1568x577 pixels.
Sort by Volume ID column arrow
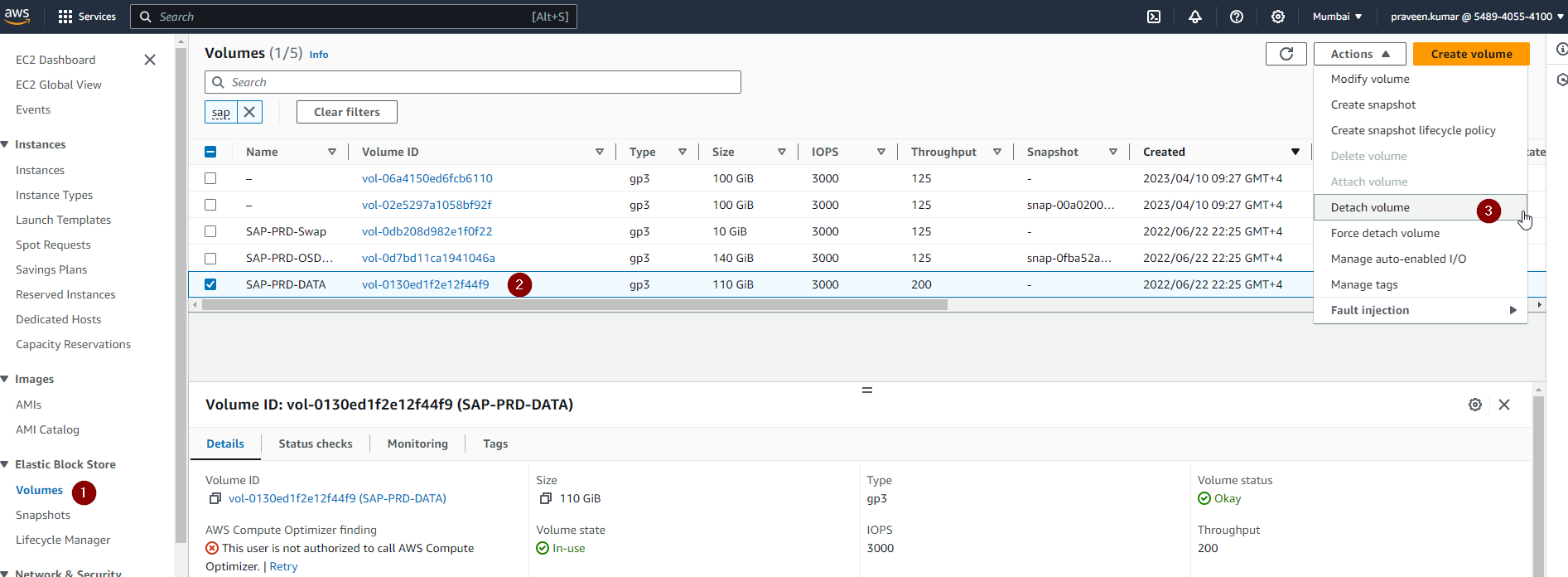[x=600, y=152]
